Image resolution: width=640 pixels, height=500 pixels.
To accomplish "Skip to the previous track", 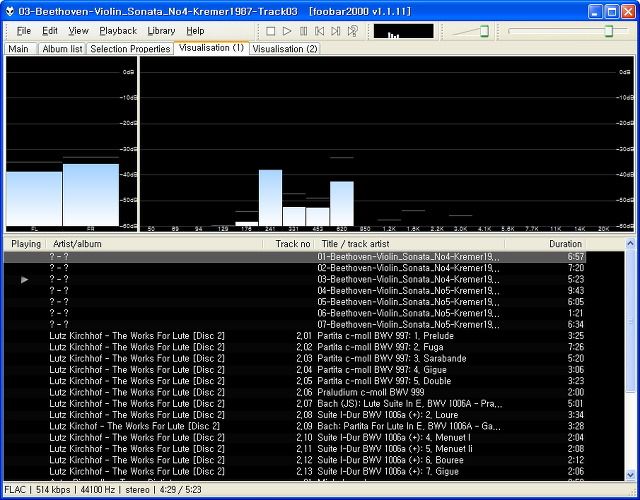I will (320, 31).
